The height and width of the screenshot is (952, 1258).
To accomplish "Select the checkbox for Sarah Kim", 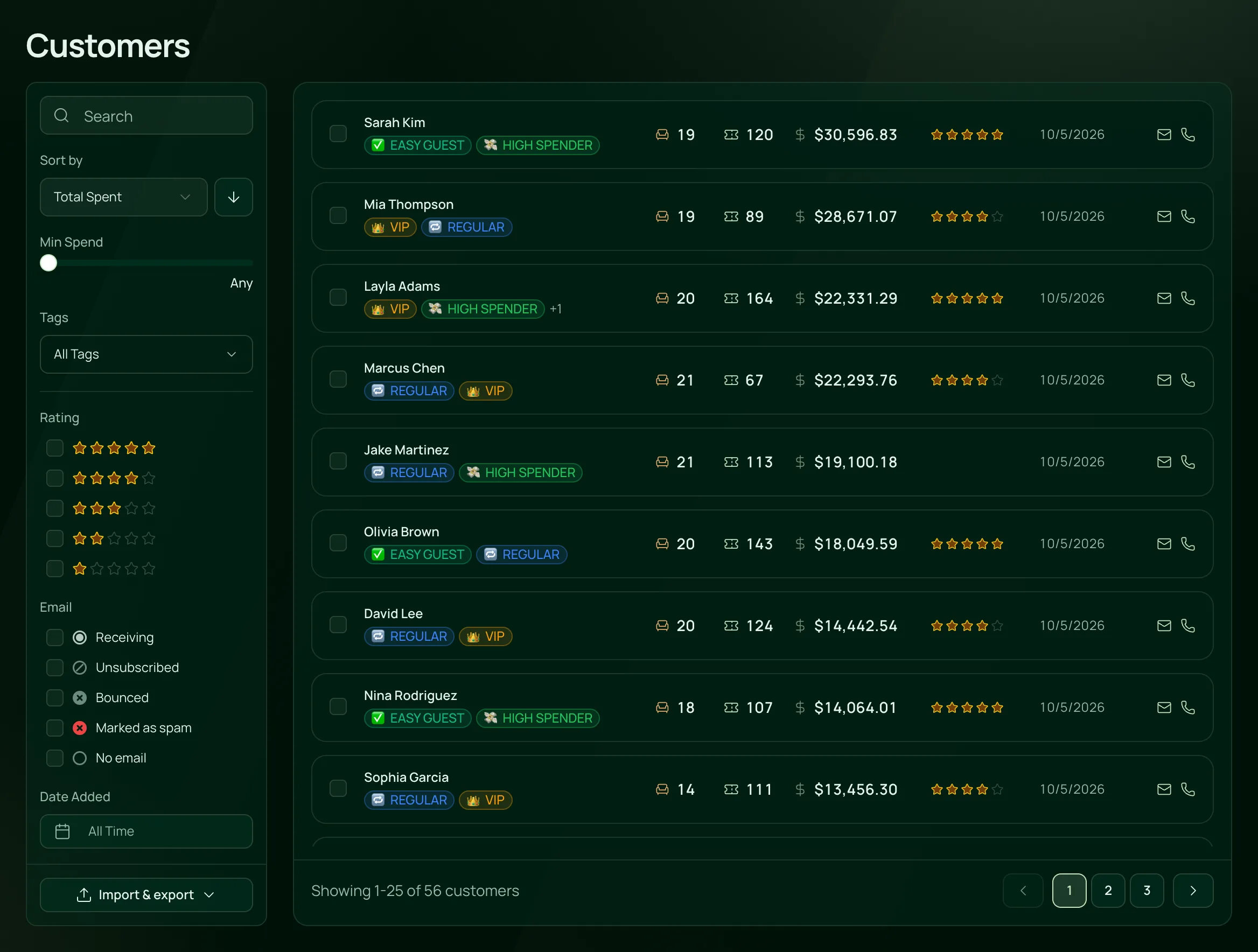I will (x=338, y=134).
